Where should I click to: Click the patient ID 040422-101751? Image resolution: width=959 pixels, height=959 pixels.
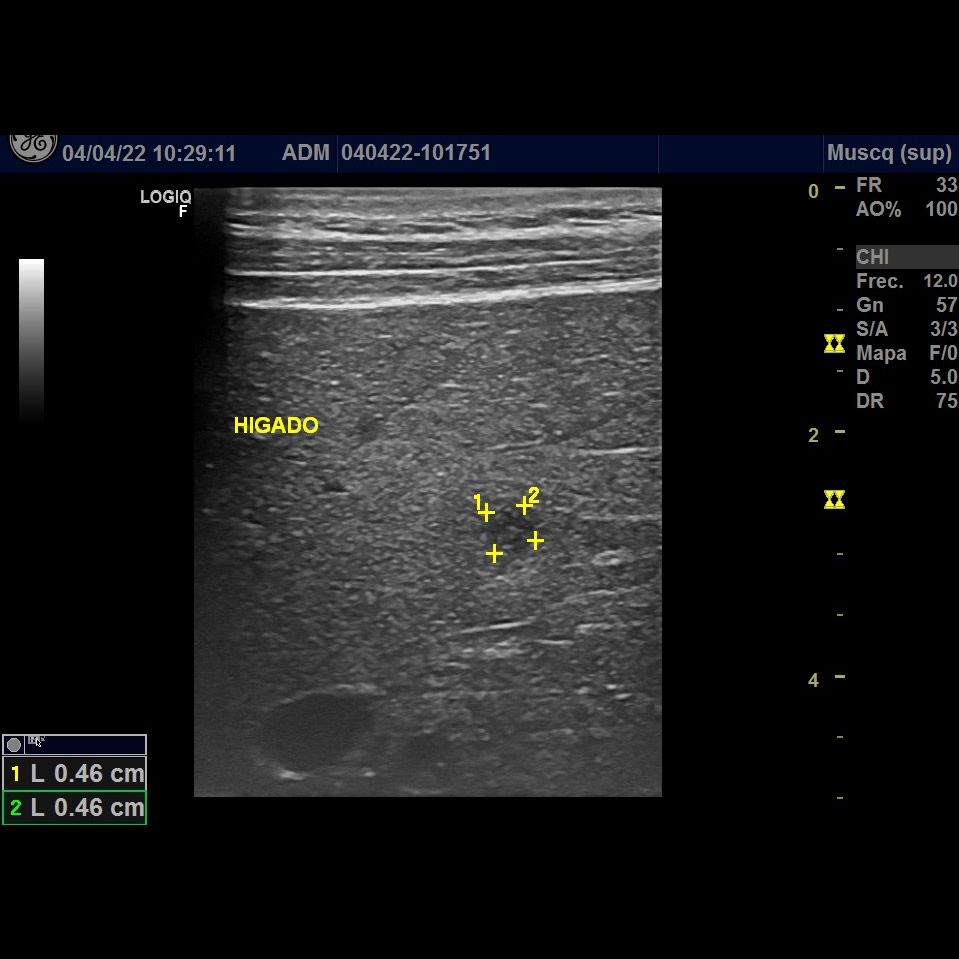pos(416,153)
